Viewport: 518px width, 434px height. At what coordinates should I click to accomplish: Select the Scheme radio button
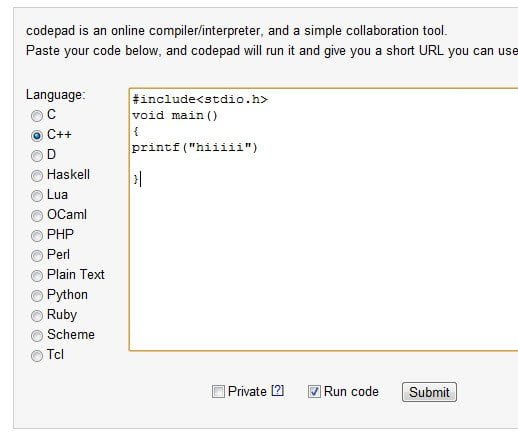(37, 336)
